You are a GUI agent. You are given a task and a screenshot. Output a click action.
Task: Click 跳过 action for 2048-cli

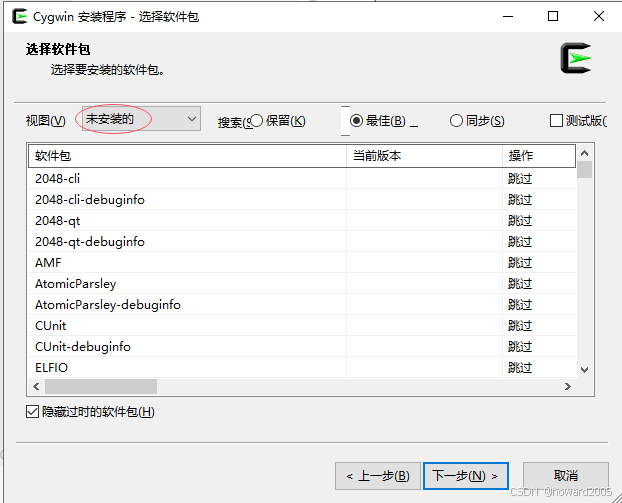coord(520,179)
